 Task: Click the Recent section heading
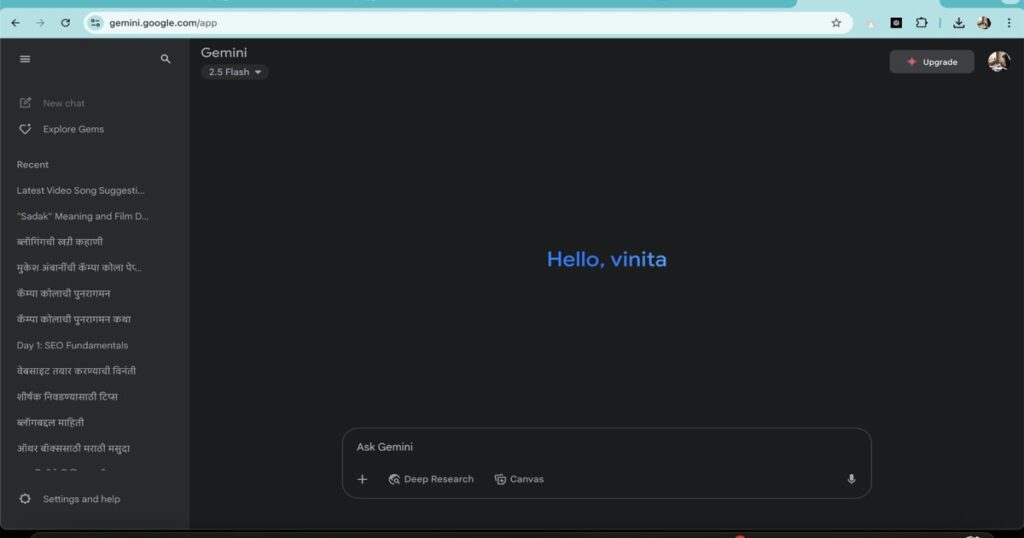[x=33, y=165]
